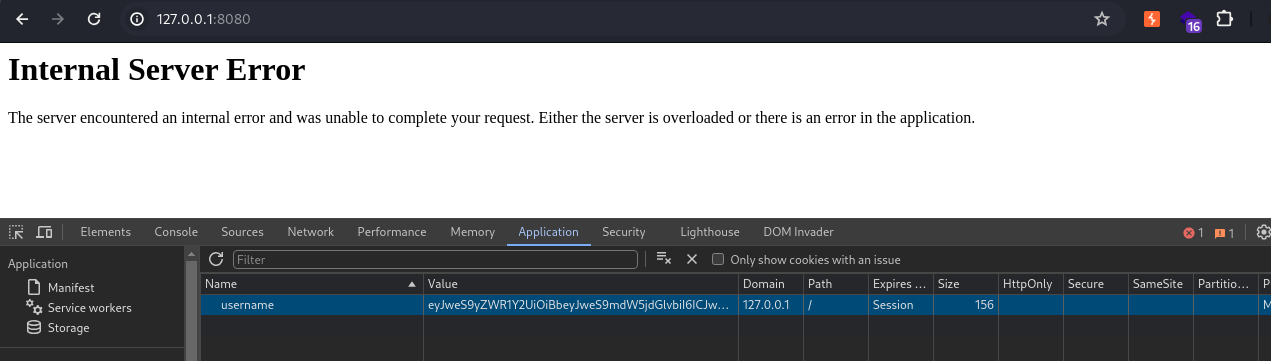
Task: Click the browser forward arrow
Action: [x=58, y=19]
